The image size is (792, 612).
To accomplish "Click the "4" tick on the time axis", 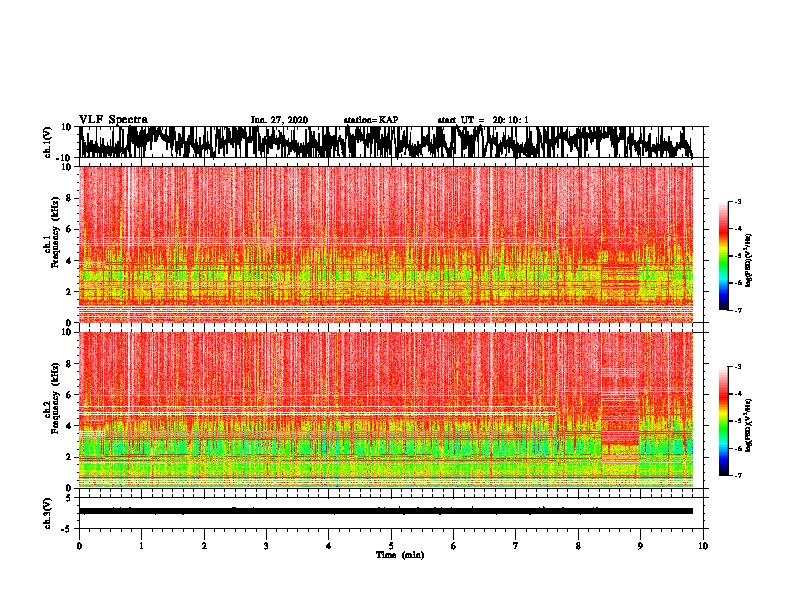I will coord(329,546).
